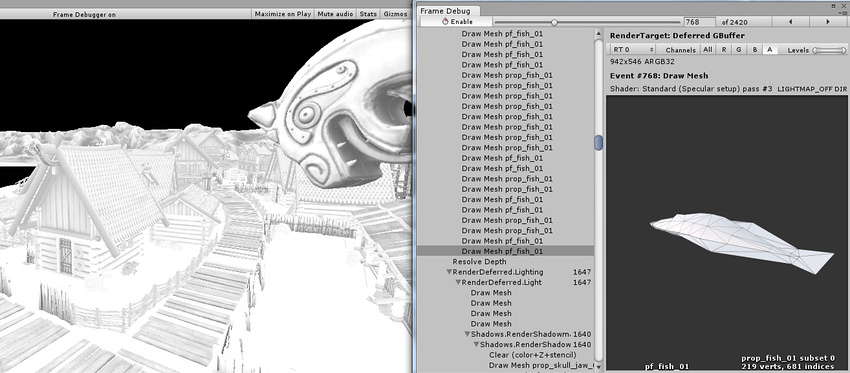Viewport: 850px width, 373px height.
Task: Collapse the Shadows.RenderShadowmap tree node
Action: 467,334
